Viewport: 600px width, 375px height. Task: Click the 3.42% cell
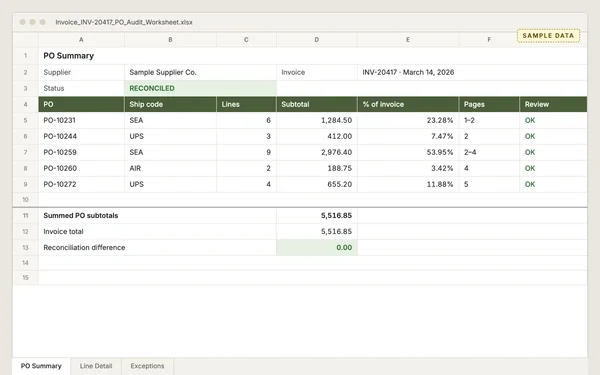pos(408,168)
